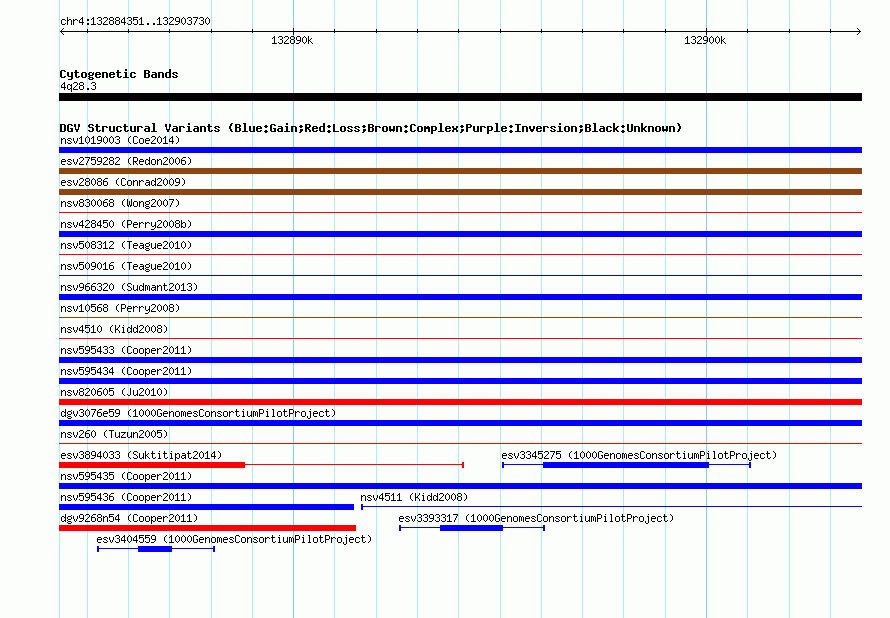Click the blue bar under nsv595433
Screen dimensions: 890x618
[460, 360]
